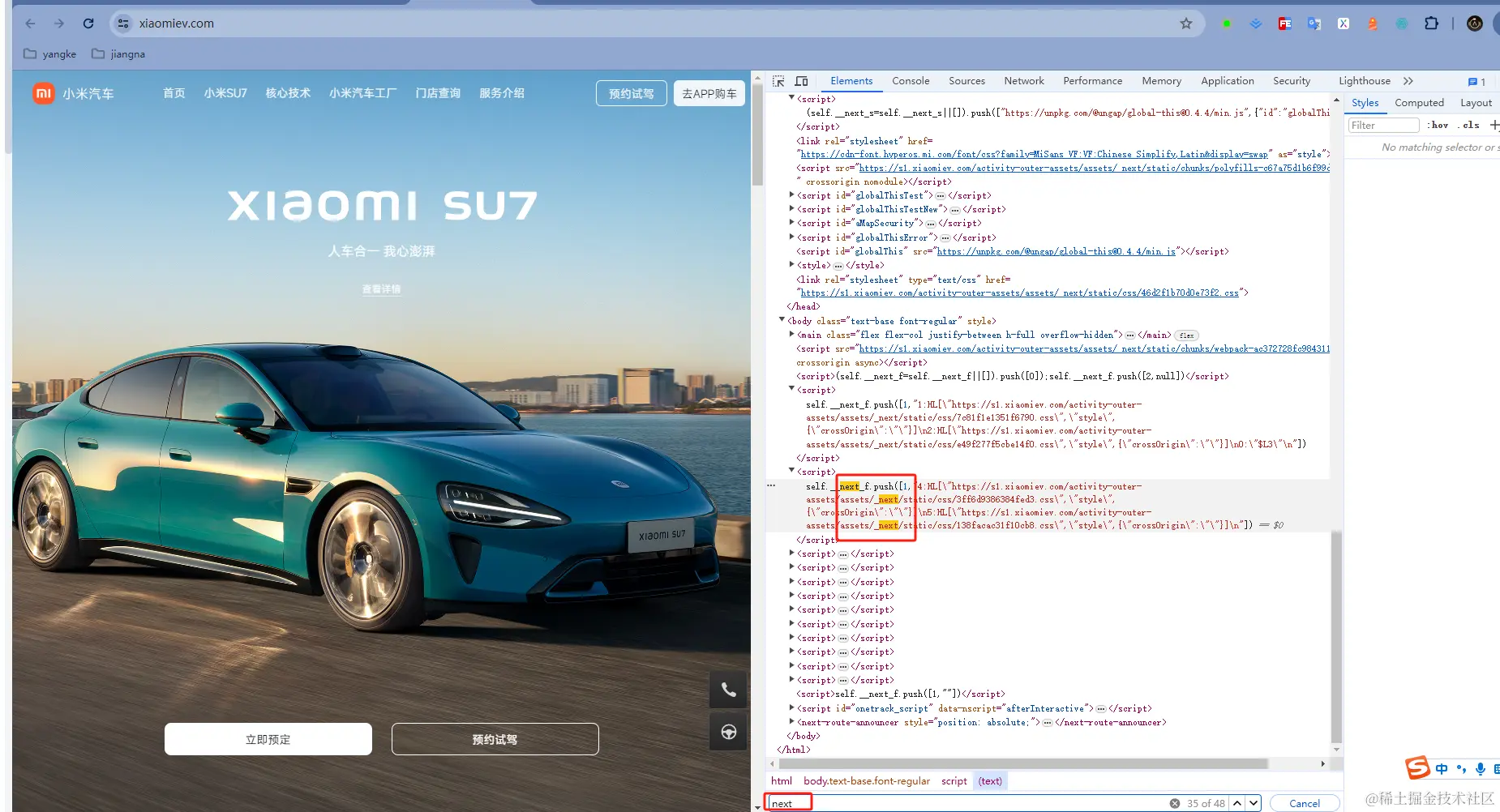Open the DevTools issues counter
This screenshot has height=812, width=1500.
click(x=1476, y=81)
